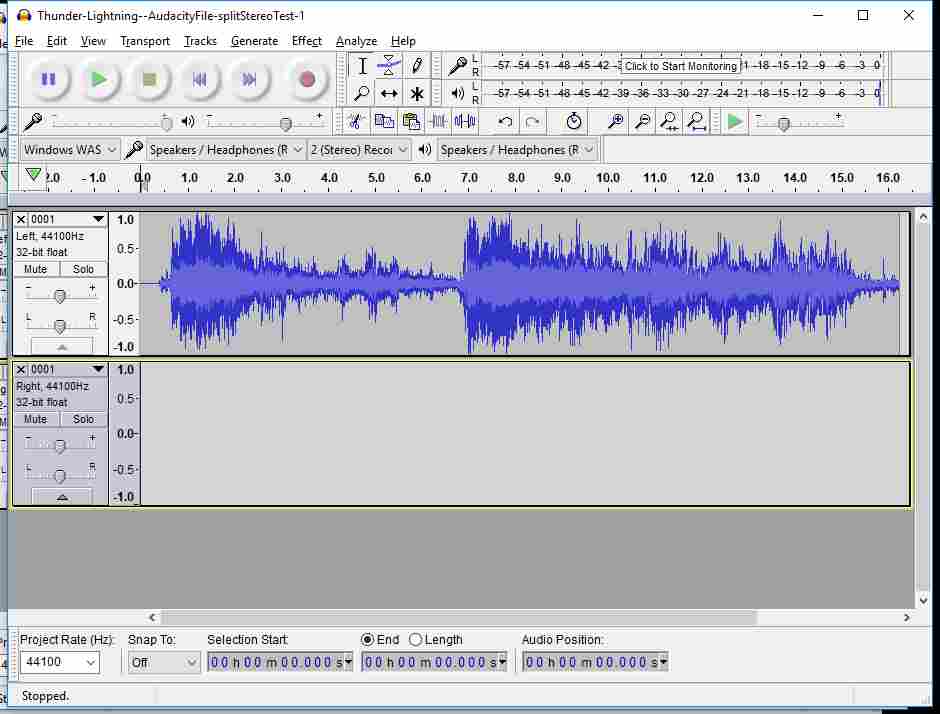940x714 pixels.
Task: Open the Generate menu
Action: point(254,41)
